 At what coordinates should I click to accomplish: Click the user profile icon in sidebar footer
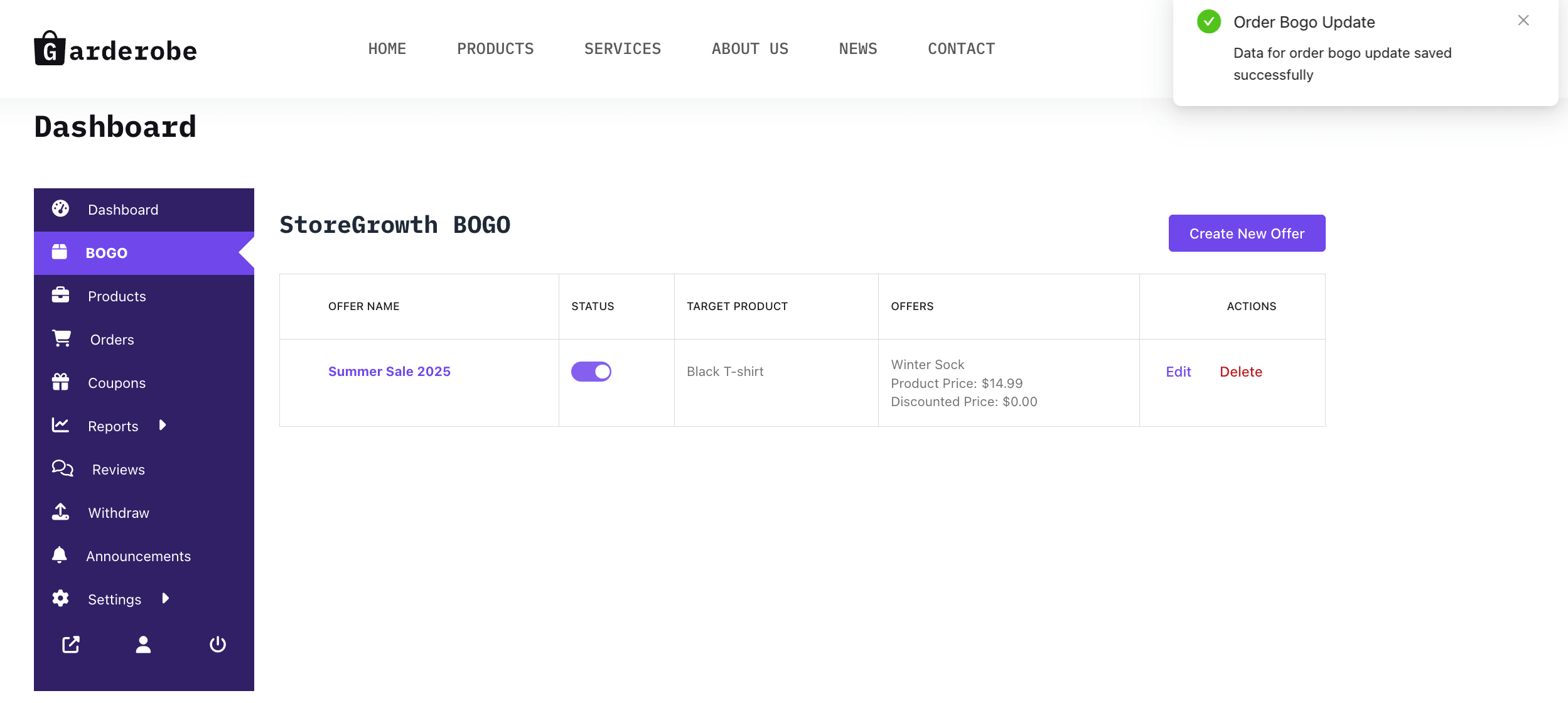[x=143, y=644]
